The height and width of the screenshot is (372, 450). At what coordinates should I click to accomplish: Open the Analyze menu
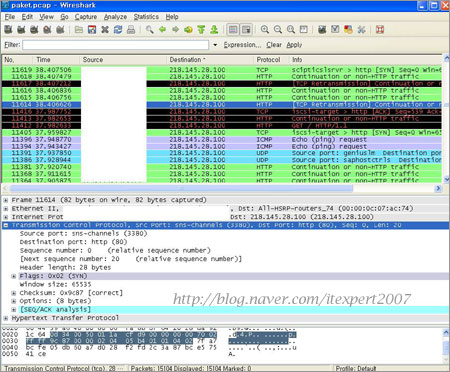click(115, 17)
